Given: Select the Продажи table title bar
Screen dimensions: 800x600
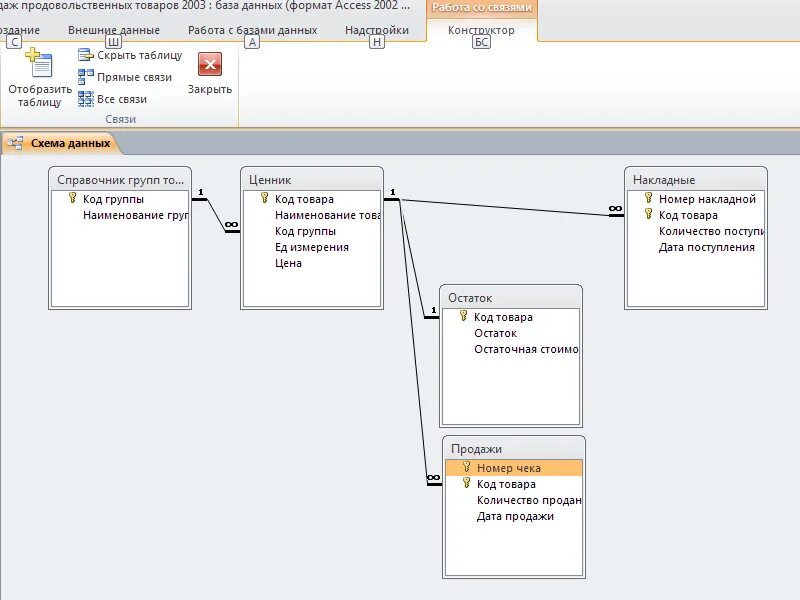Looking at the screenshot, I should tap(514, 448).
